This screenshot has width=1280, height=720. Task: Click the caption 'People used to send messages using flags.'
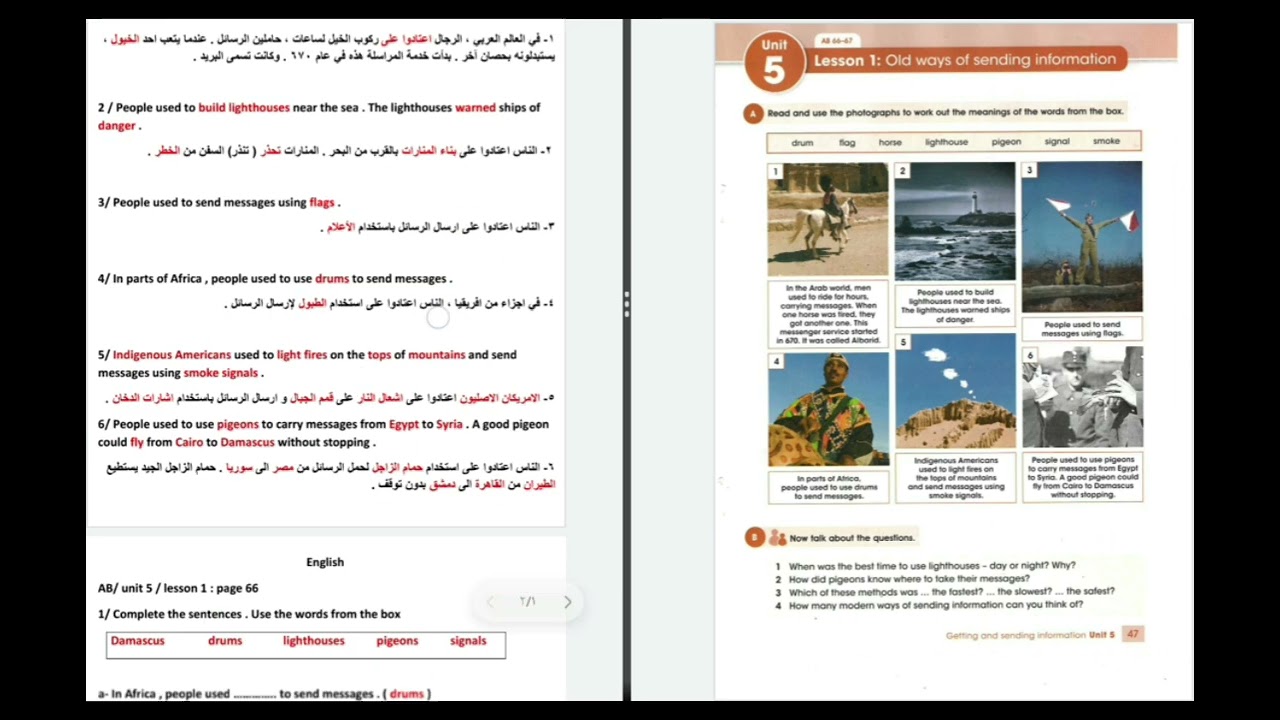1082,329
